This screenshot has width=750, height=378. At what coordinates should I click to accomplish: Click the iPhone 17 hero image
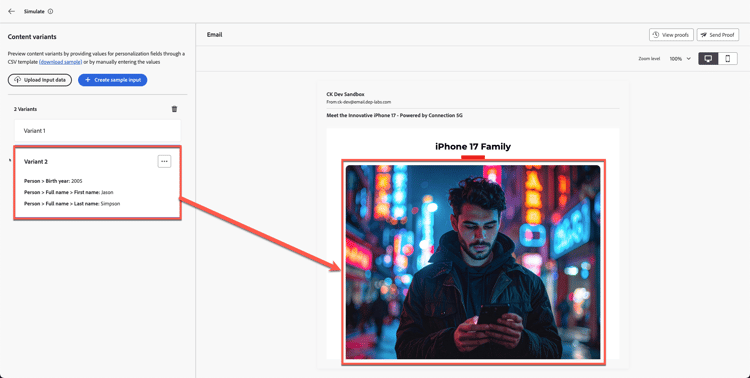pyautogui.click(x=473, y=262)
